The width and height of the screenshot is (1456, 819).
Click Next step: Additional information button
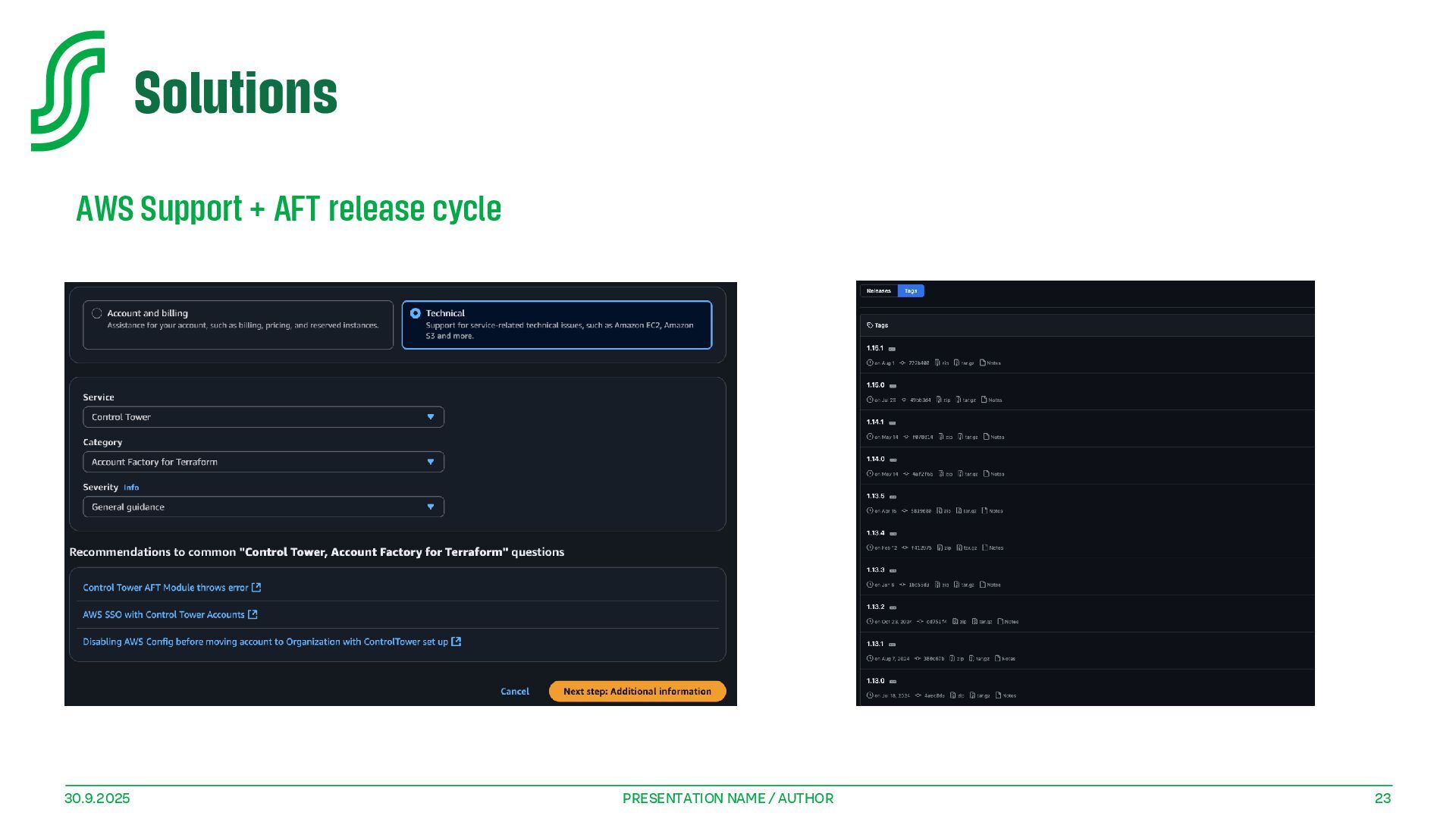[x=637, y=691]
